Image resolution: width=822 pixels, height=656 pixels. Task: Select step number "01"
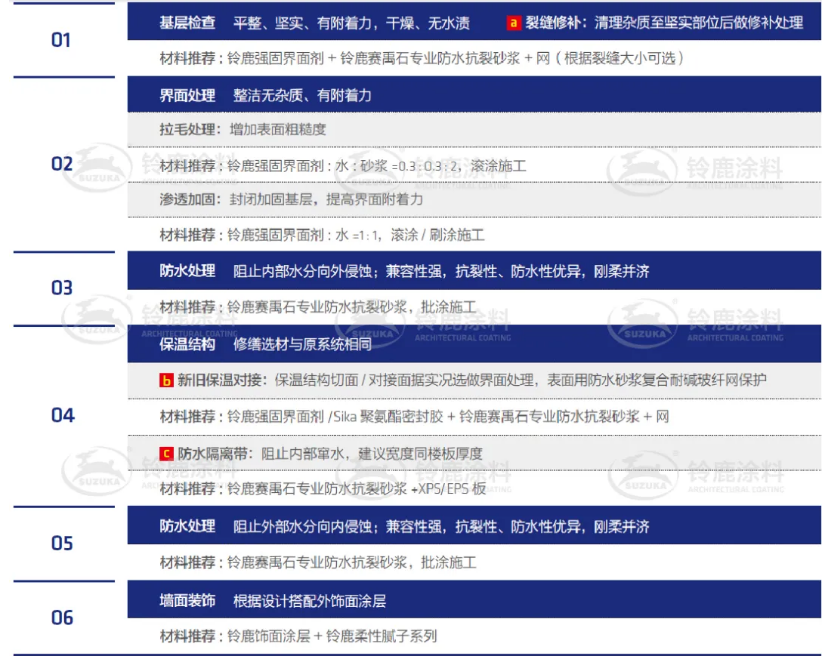point(61,40)
